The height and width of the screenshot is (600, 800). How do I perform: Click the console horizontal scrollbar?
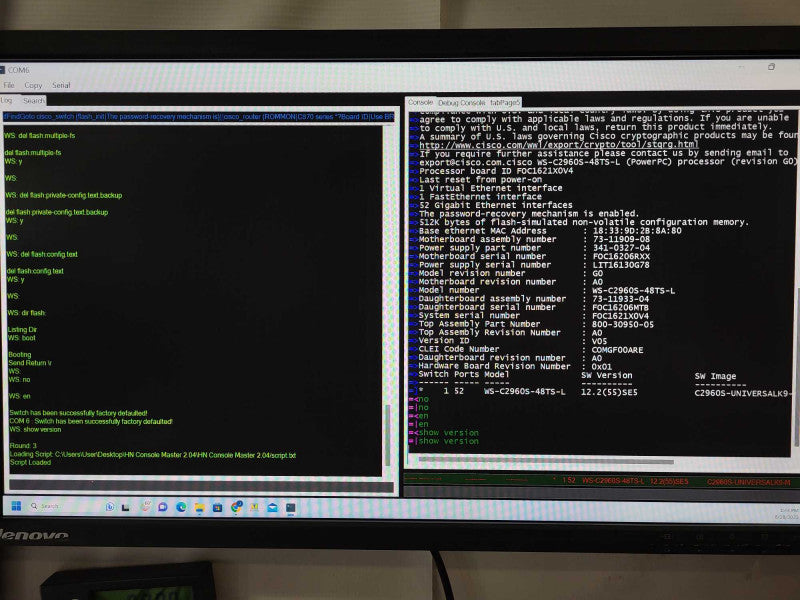(x=546, y=461)
